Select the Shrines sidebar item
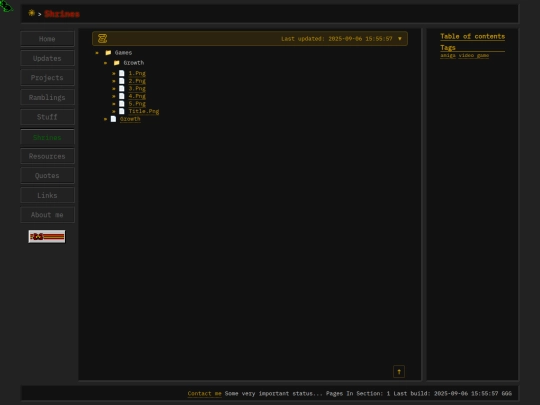 coord(47,137)
